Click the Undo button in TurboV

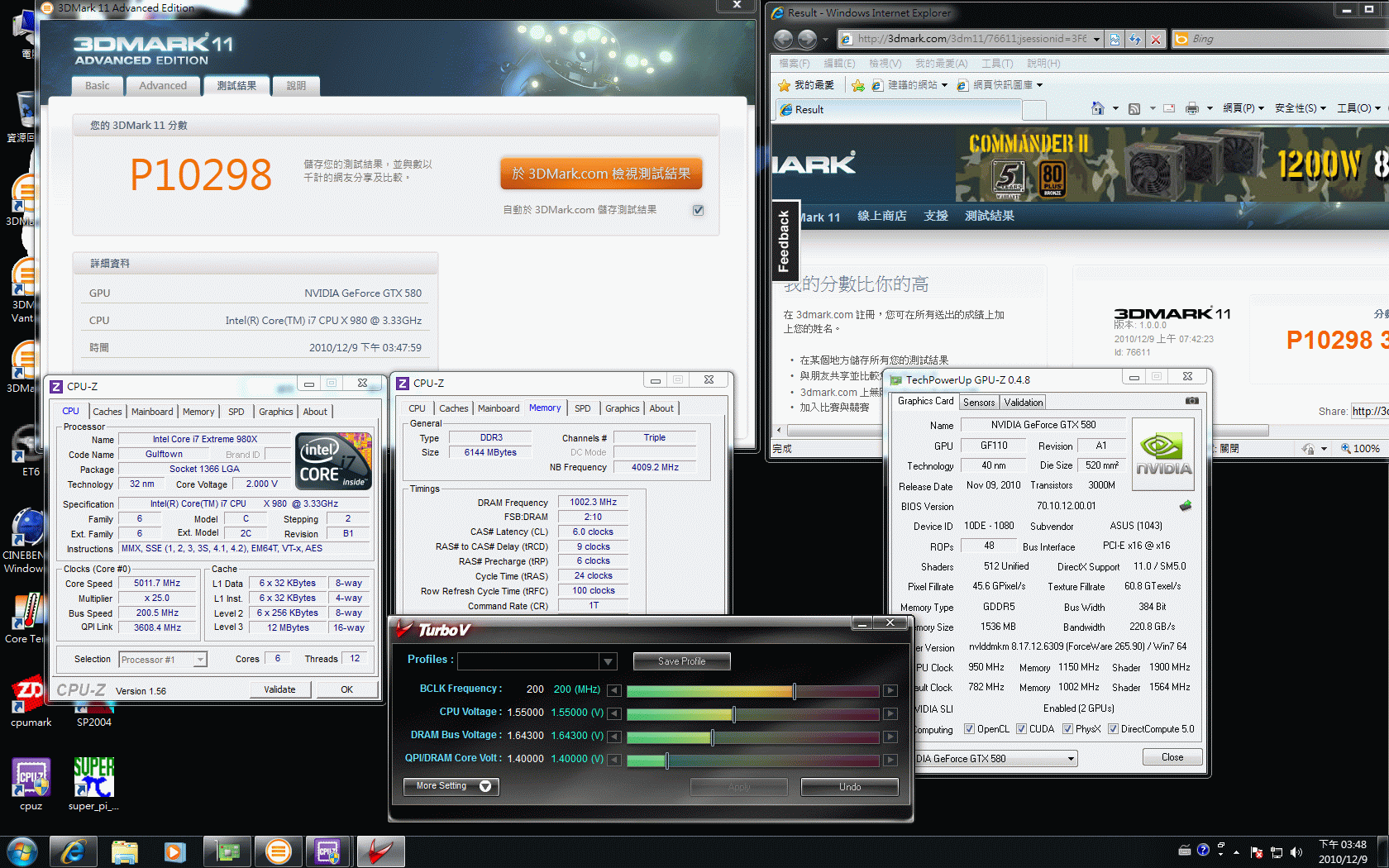(850, 787)
